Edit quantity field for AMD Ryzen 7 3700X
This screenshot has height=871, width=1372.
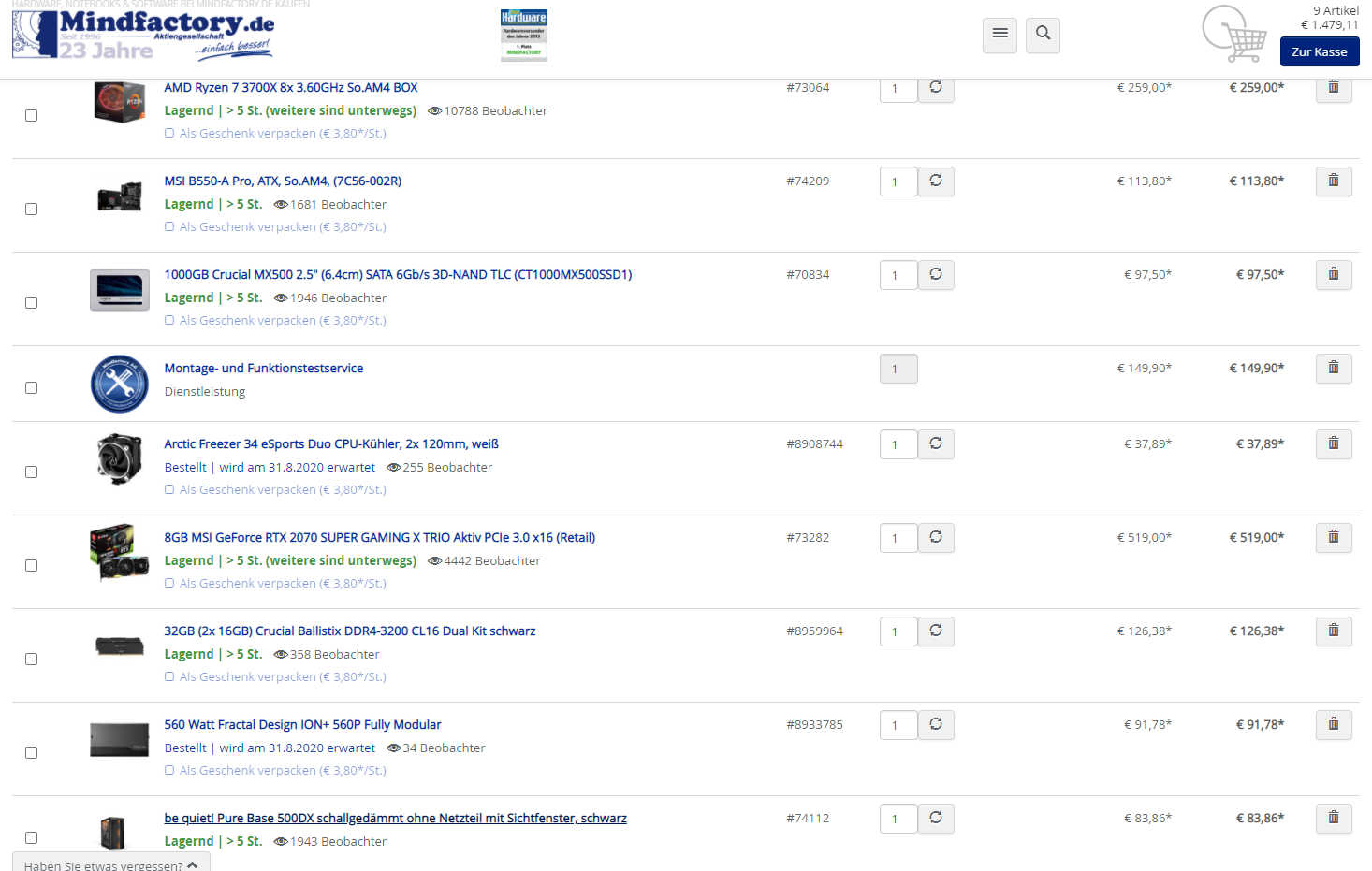tap(898, 89)
